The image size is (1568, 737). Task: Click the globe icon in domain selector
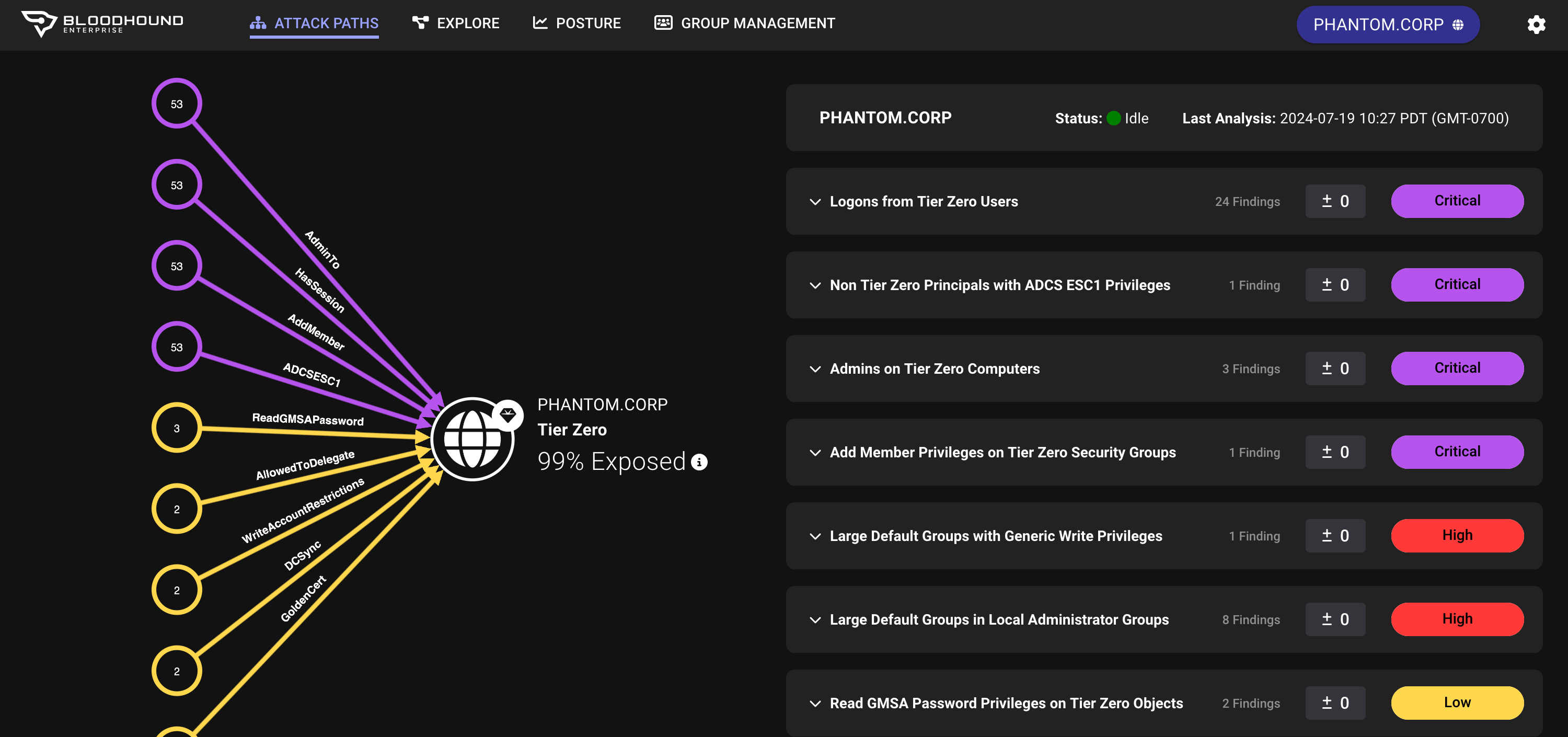pos(1458,25)
